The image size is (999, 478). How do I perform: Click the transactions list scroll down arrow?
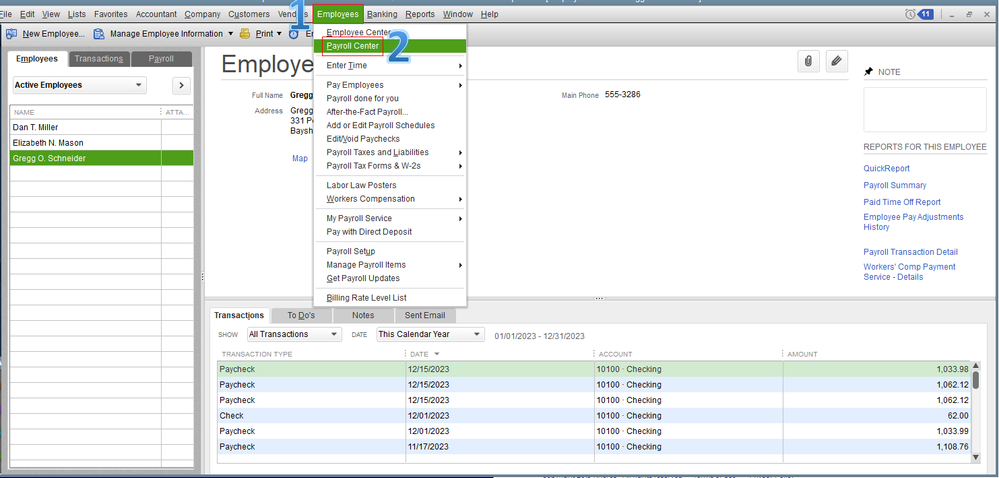tap(975, 458)
